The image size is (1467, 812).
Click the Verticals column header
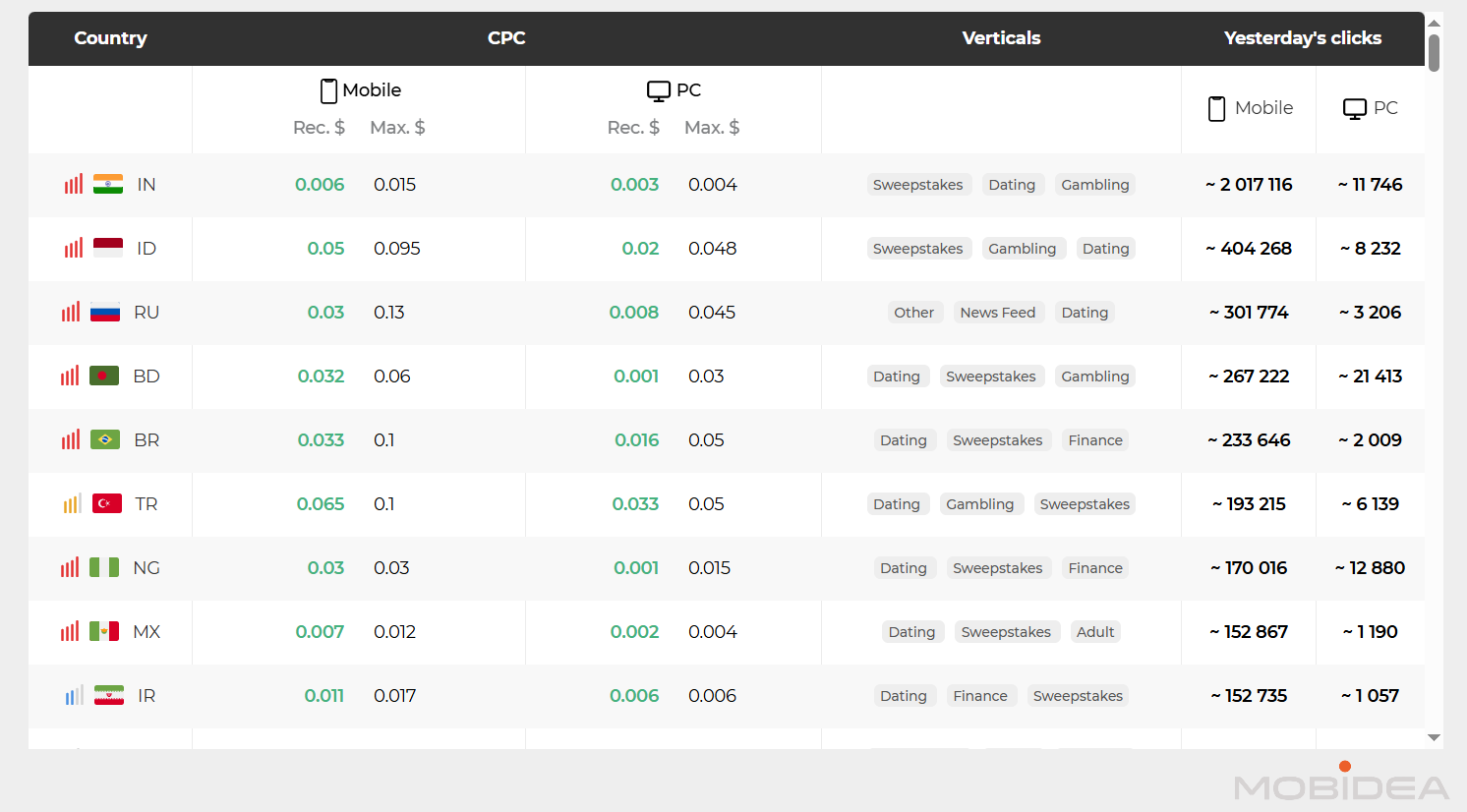click(x=1001, y=38)
